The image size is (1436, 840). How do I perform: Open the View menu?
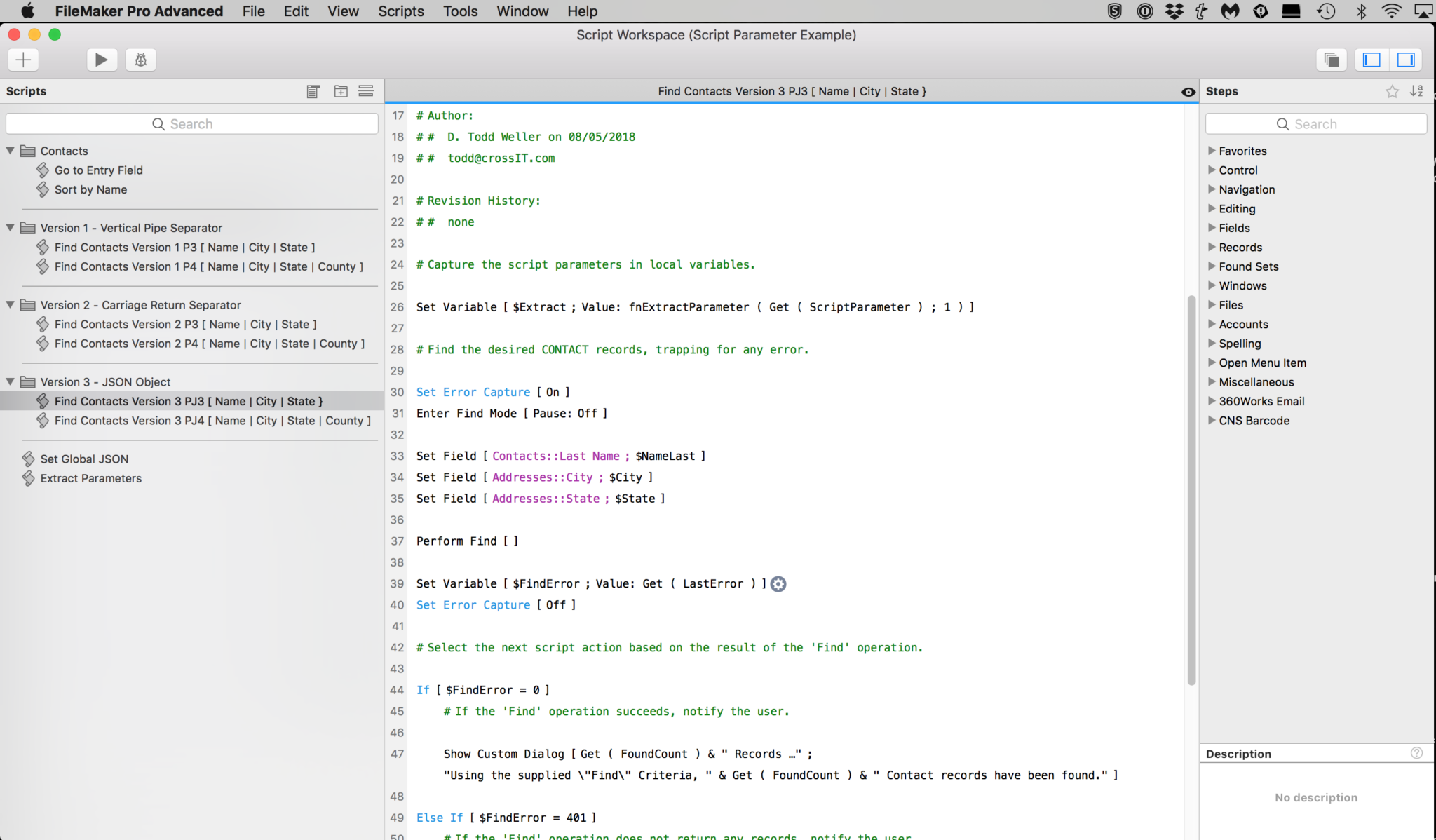343,11
